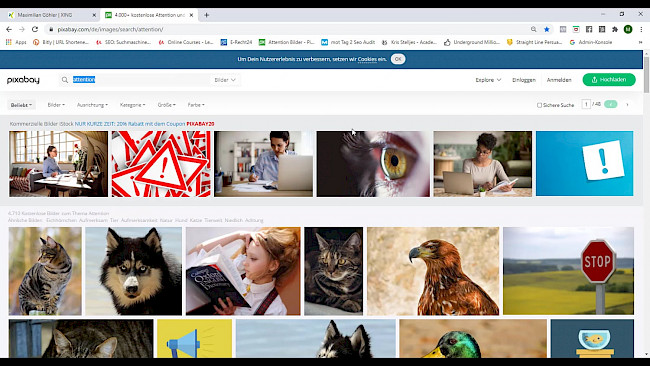The height and width of the screenshot is (366, 650).
Task: Click the Pixabay logo
Action: point(23,80)
